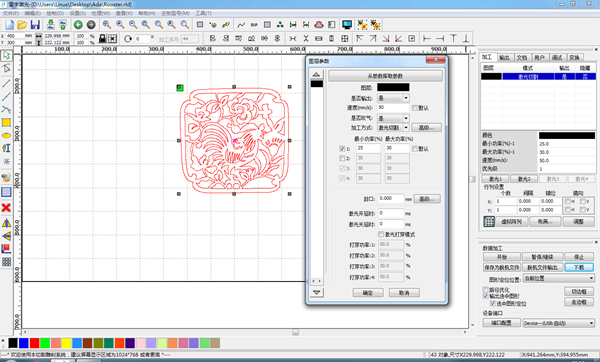Click the Export icon in the toolbar
The width and height of the screenshot is (600, 362).
click(63, 25)
